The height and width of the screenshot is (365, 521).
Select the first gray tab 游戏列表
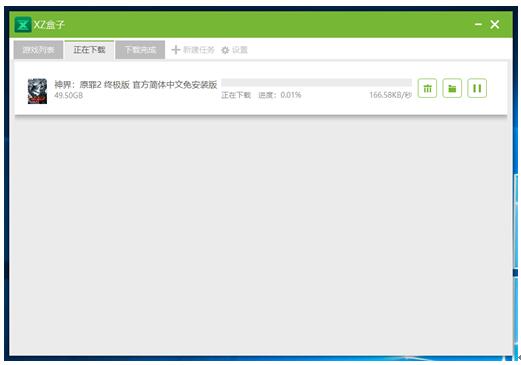click(x=38, y=50)
